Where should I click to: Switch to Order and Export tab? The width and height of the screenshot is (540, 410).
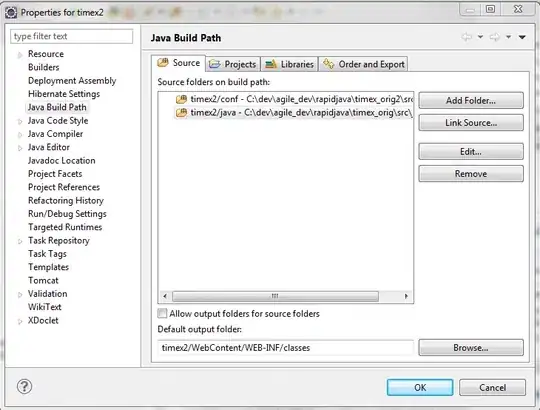point(364,64)
